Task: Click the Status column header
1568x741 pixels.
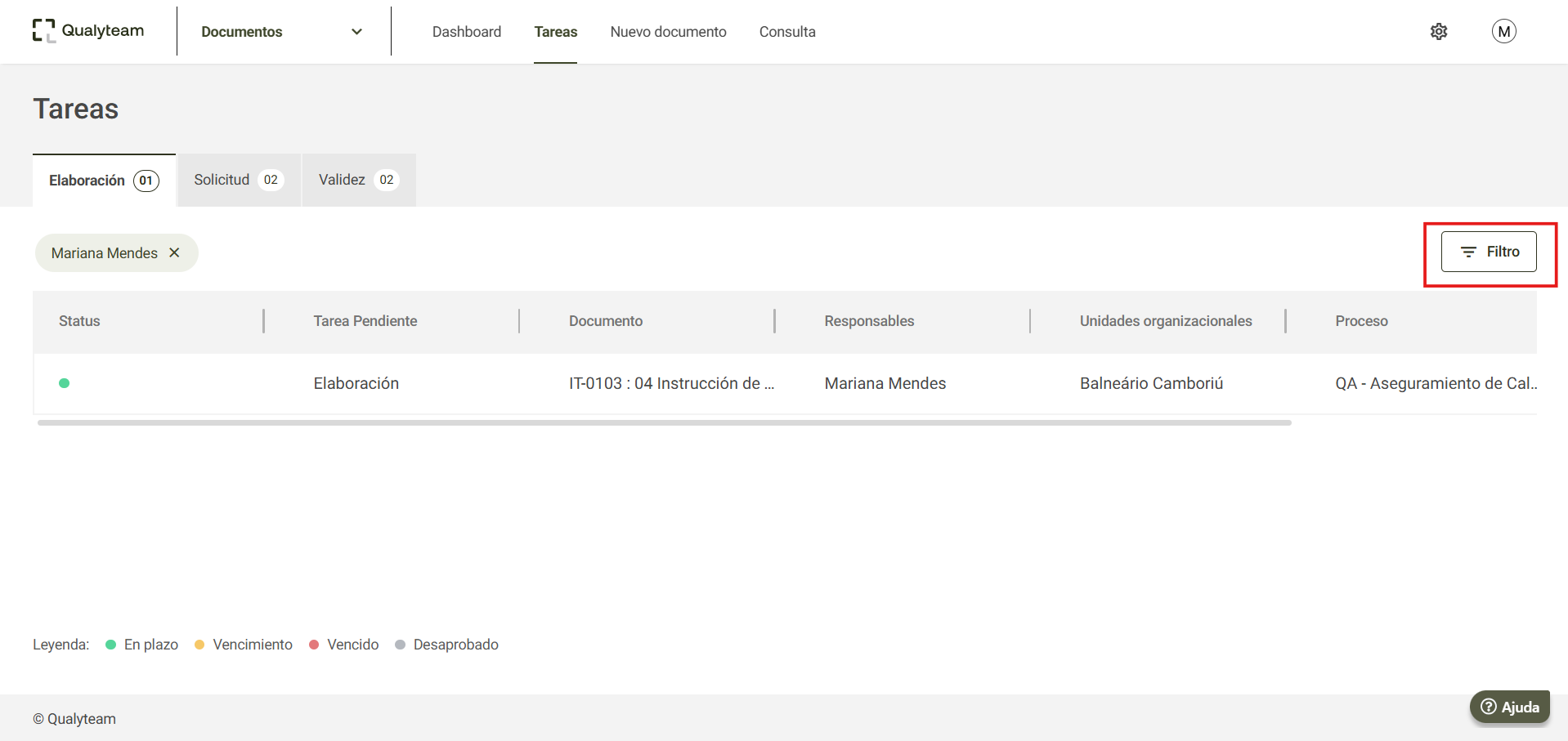Action: coord(79,321)
